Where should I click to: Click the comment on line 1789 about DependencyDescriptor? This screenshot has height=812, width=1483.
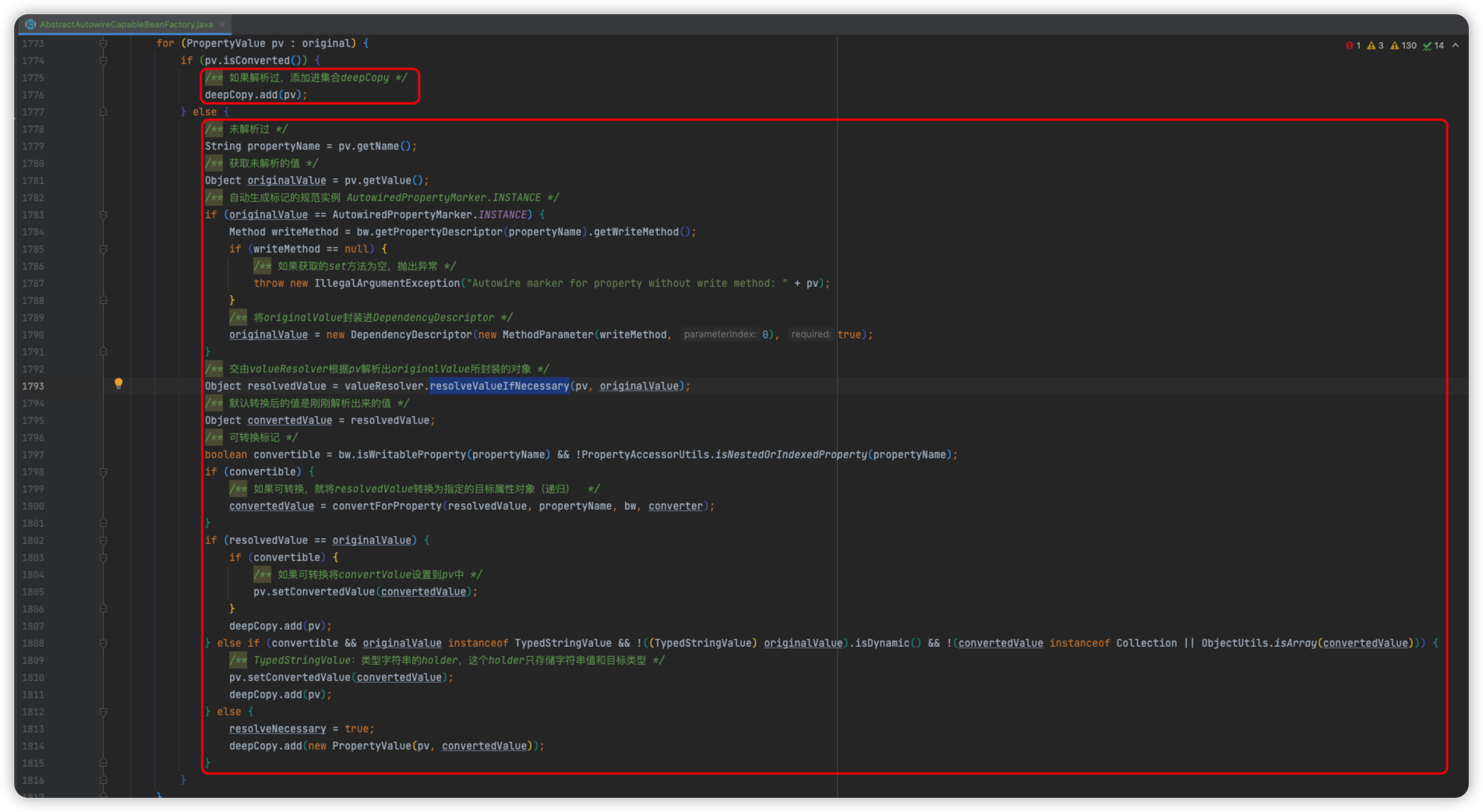pyautogui.click(x=371, y=318)
